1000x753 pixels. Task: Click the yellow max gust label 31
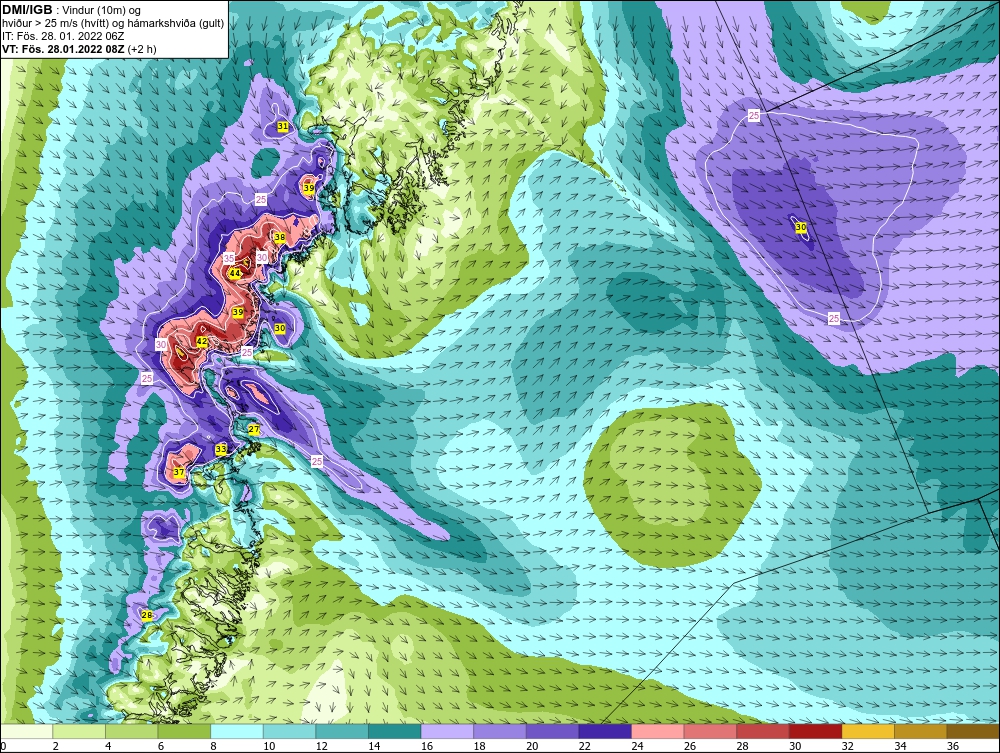283,127
